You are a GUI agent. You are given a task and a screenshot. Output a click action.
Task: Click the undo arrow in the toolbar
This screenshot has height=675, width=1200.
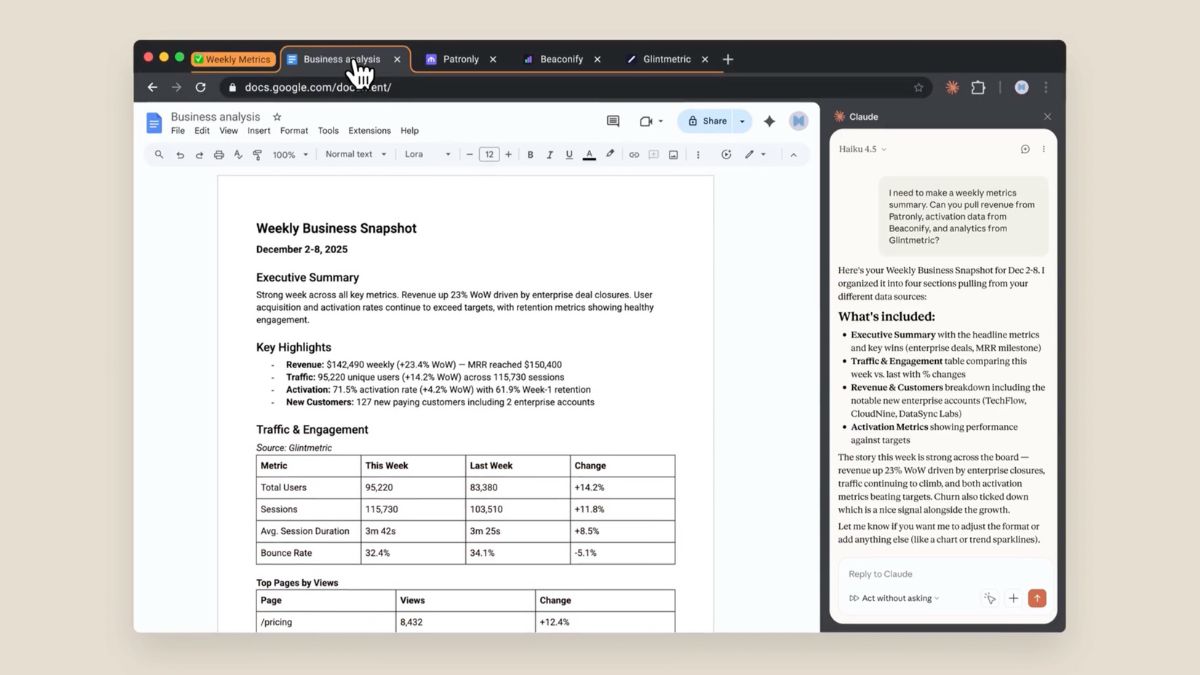pyautogui.click(x=180, y=155)
